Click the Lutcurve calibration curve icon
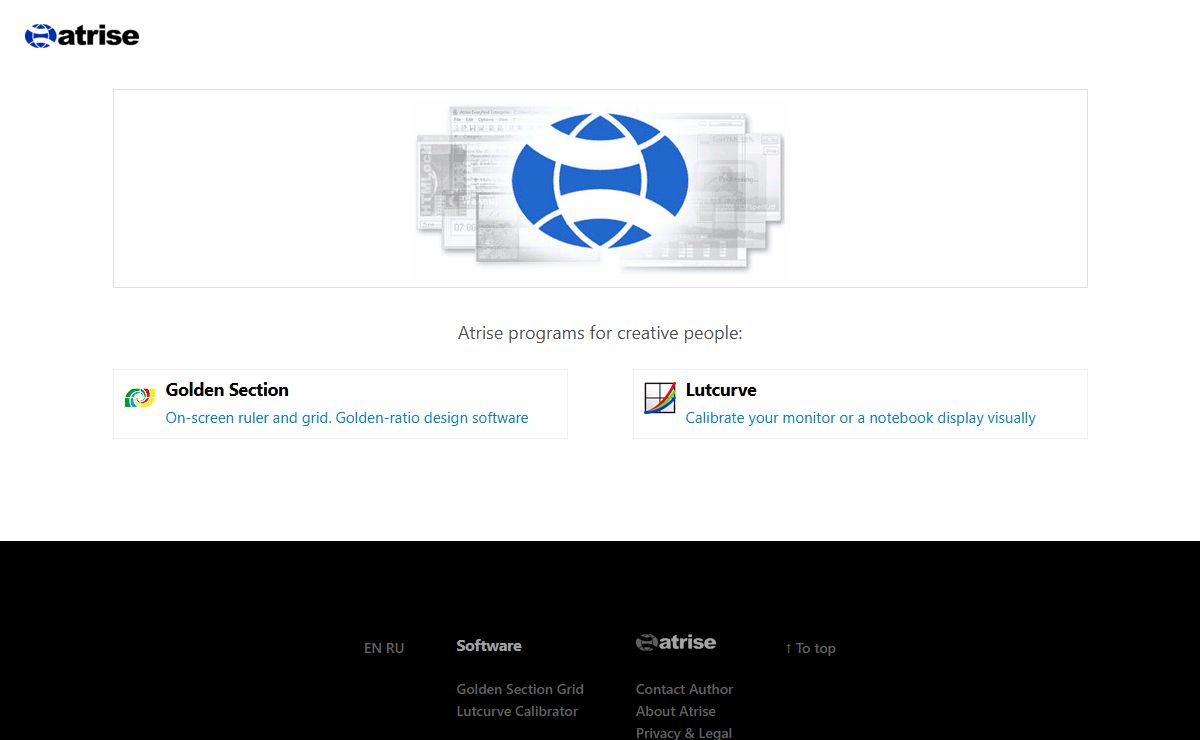This screenshot has height=740, width=1200. [x=660, y=398]
